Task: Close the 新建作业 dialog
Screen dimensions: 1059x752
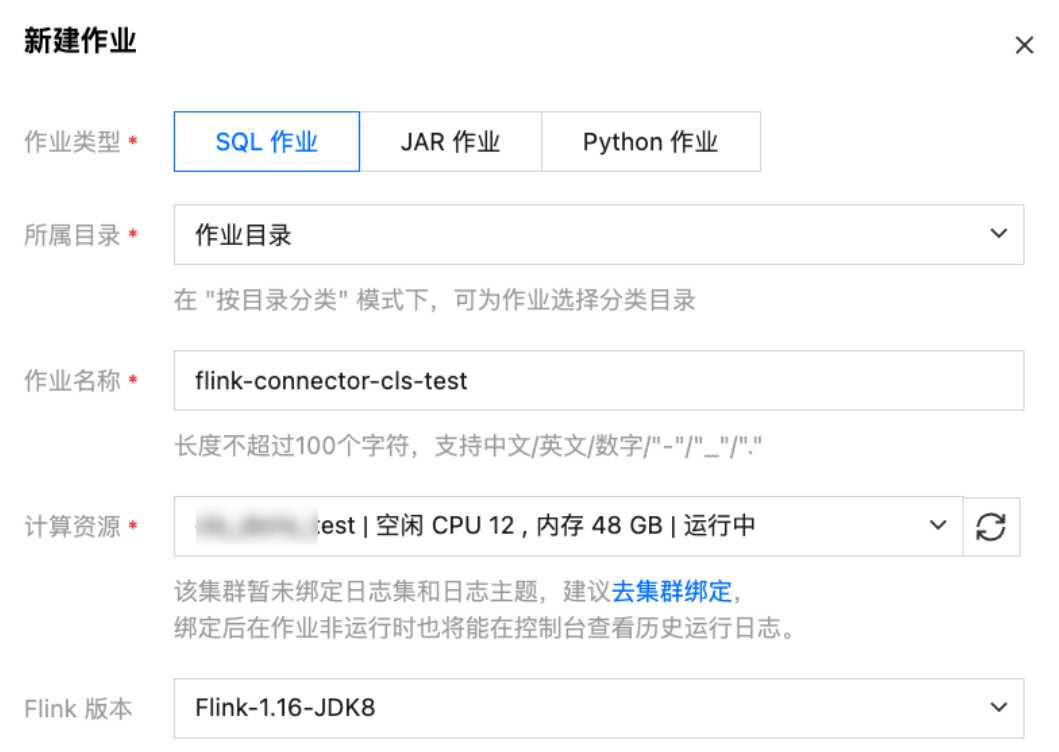Action: (x=1024, y=45)
